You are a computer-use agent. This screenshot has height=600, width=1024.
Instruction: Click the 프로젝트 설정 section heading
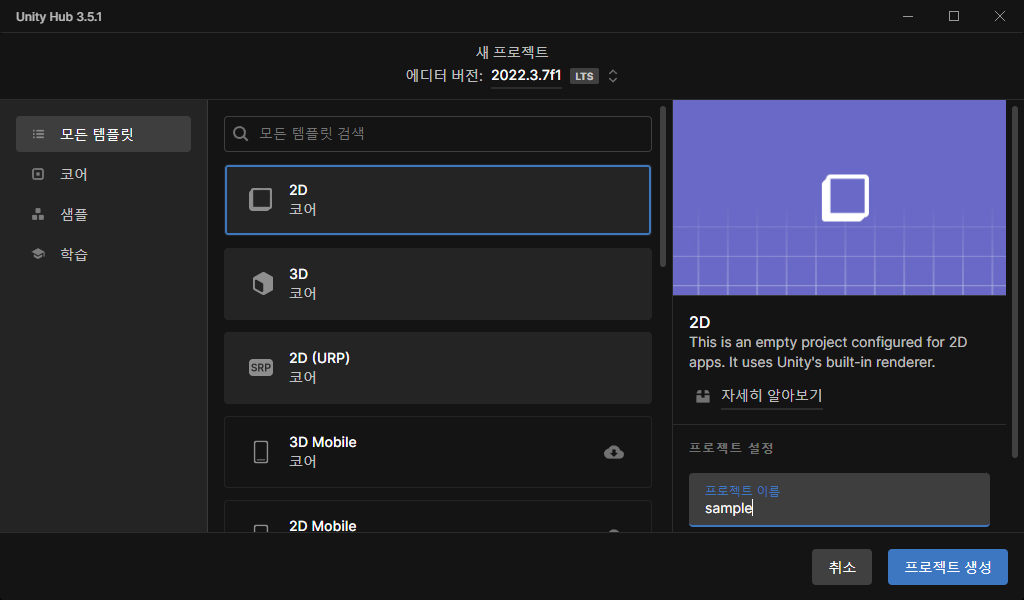pyautogui.click(x=731, y=448)
